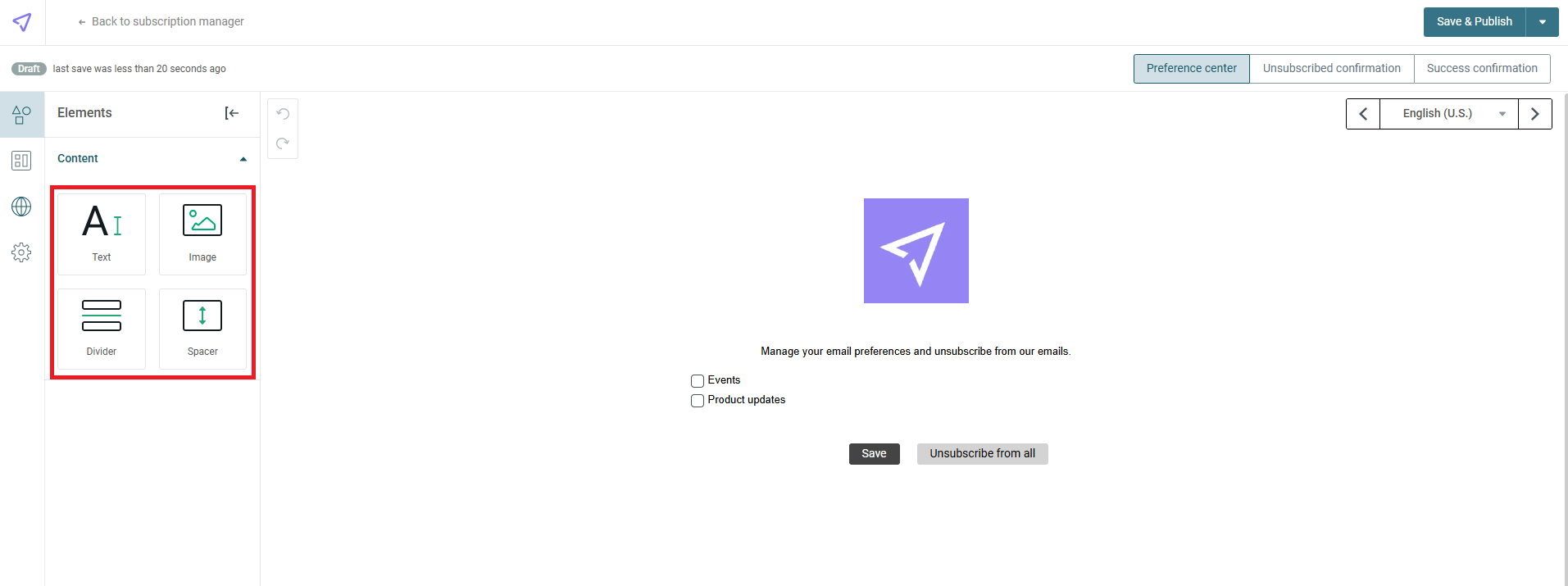Click the Save & Publish button
The width and height of the screenshot is (1568, 586).
coord(1474,22)
